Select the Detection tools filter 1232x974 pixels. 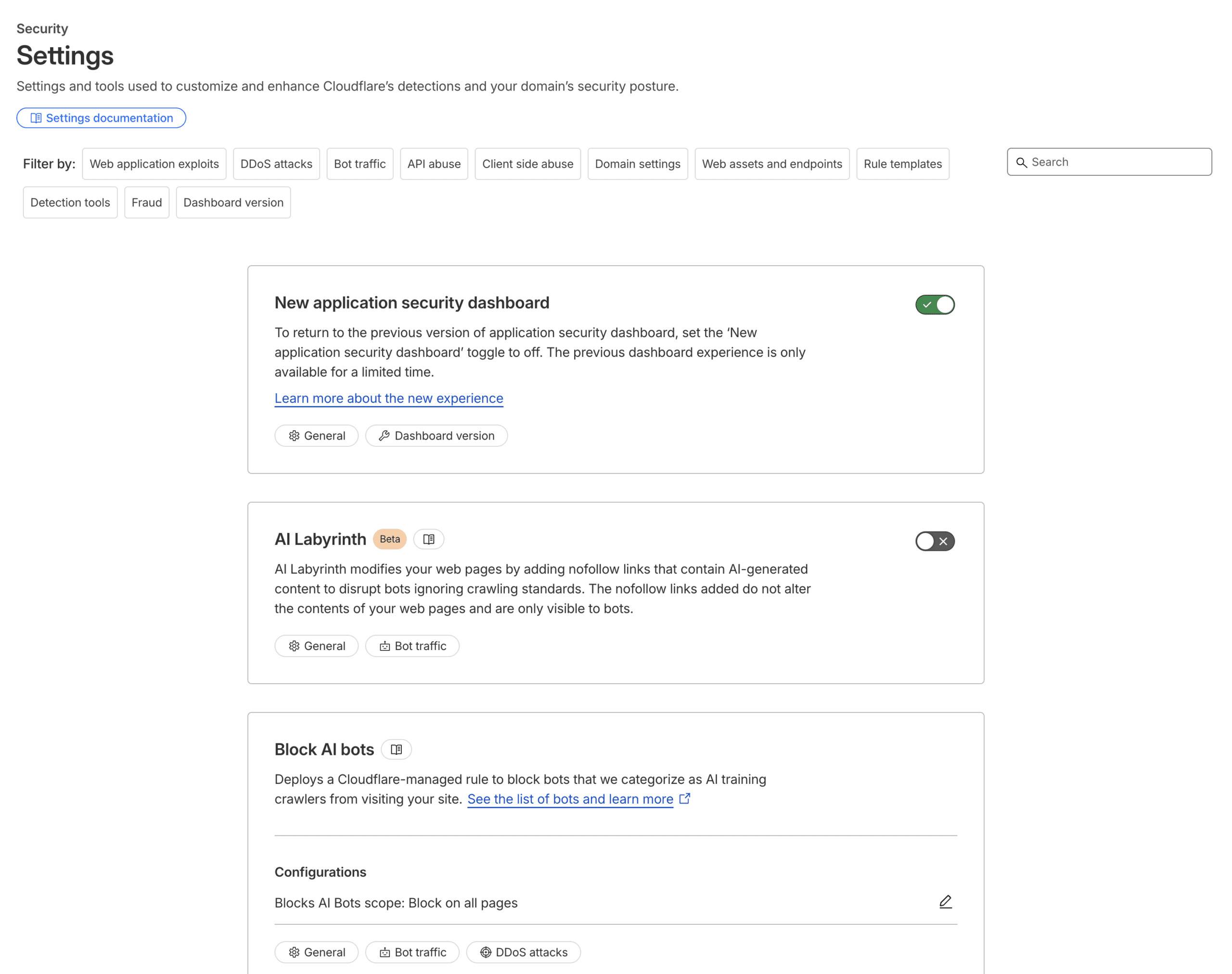tap(70, 202)
